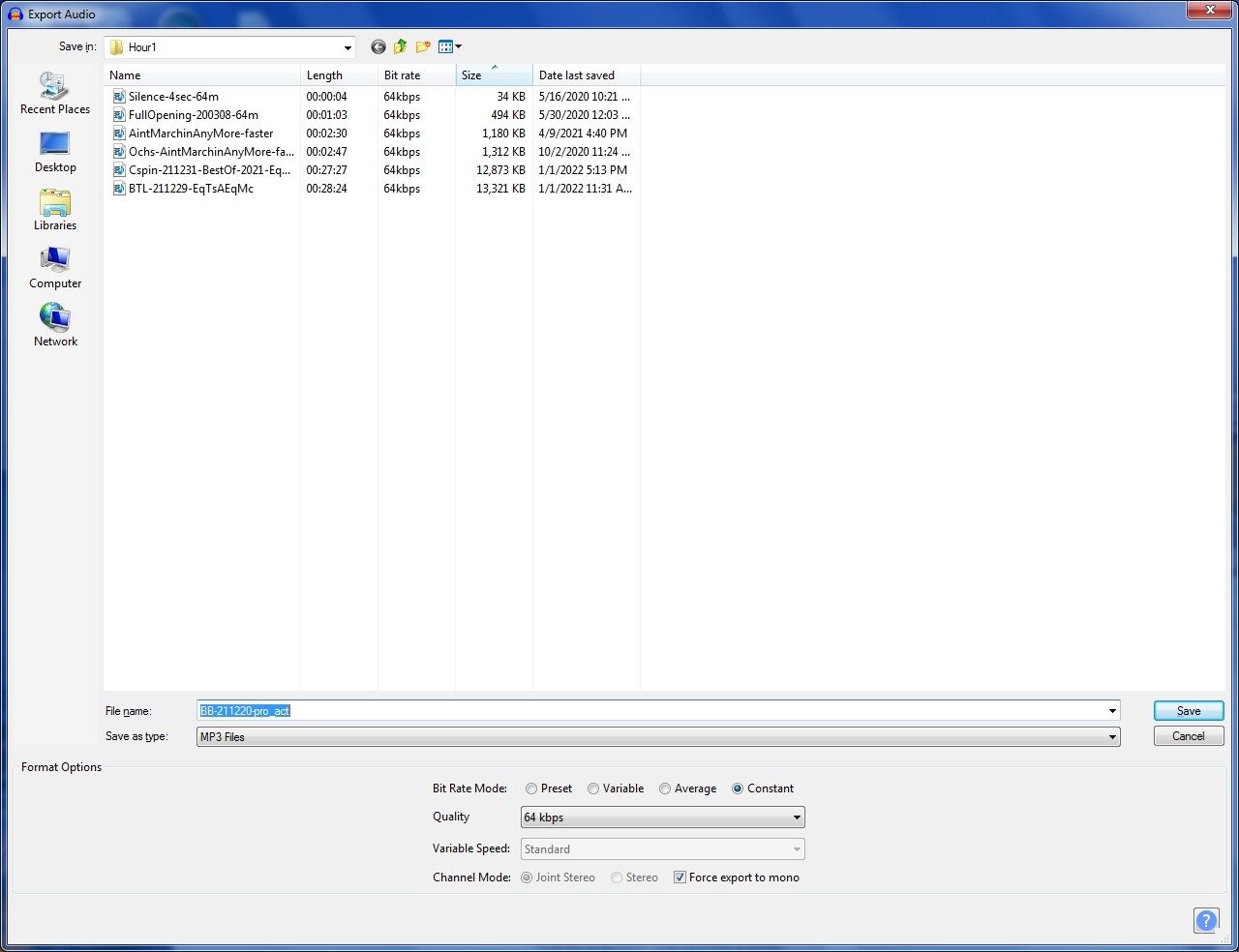Create a new folder with the toolbar icon
The width and height of the screenshot is (1239, 952).
pyautogui.click(x=423, y=46)
